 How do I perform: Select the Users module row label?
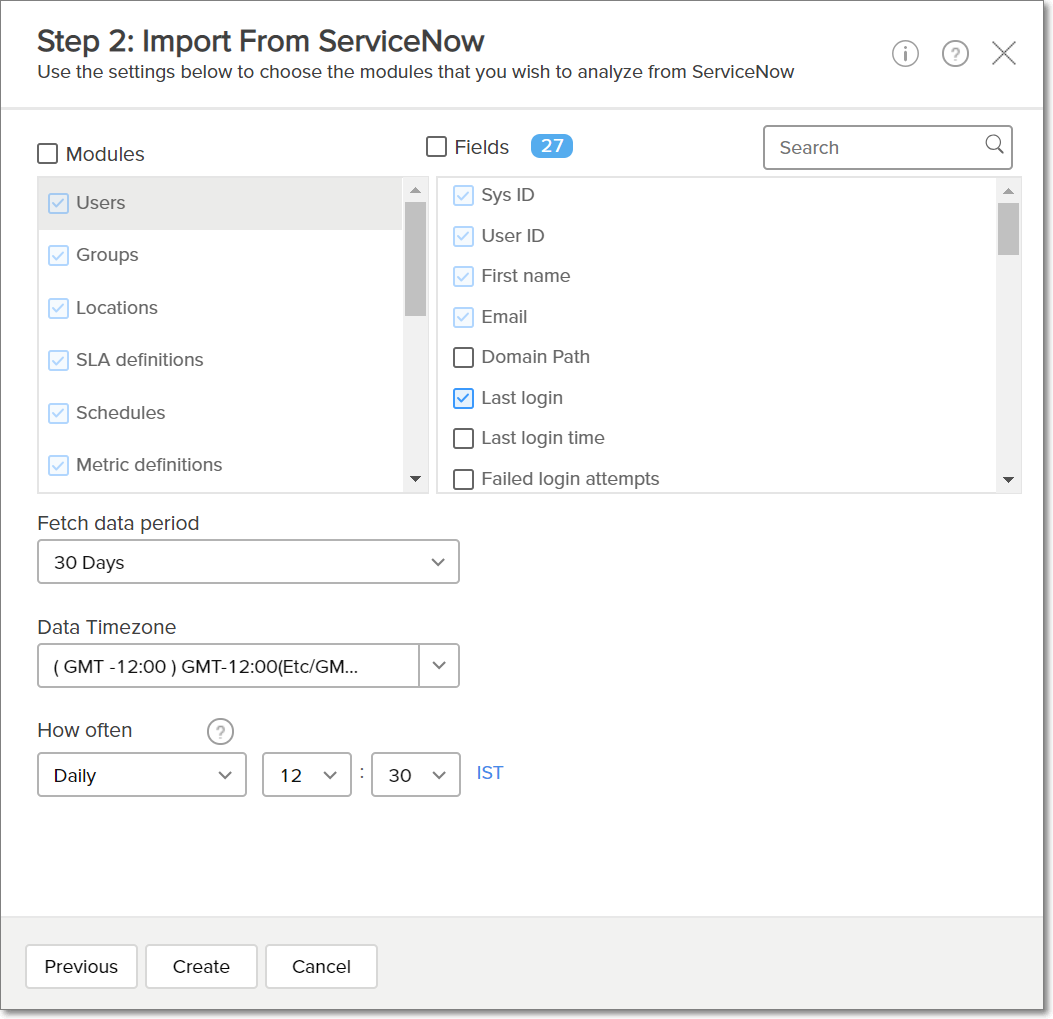click(x=101, y=203)
